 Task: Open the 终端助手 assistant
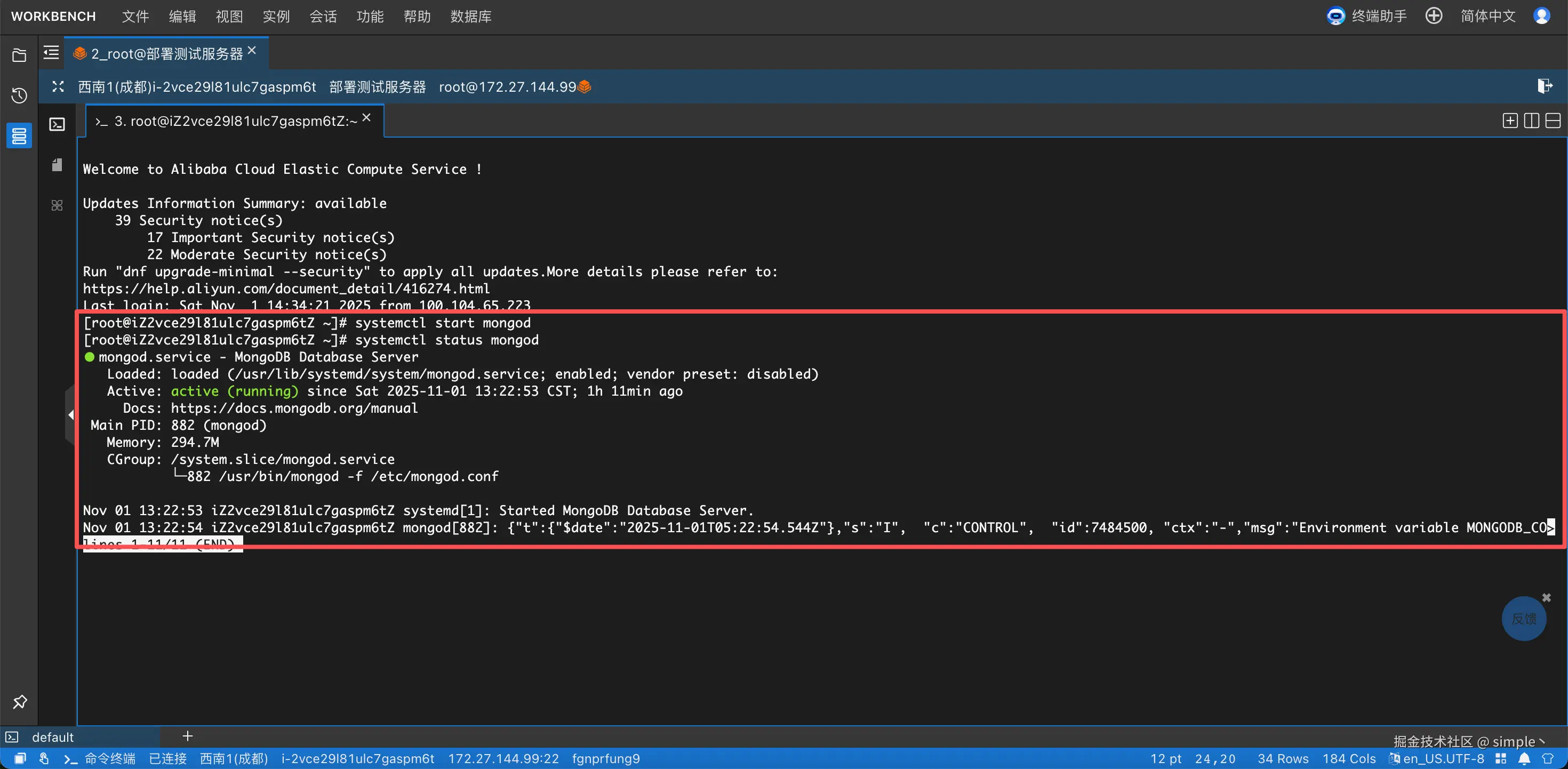click(x=1366, y=16)
